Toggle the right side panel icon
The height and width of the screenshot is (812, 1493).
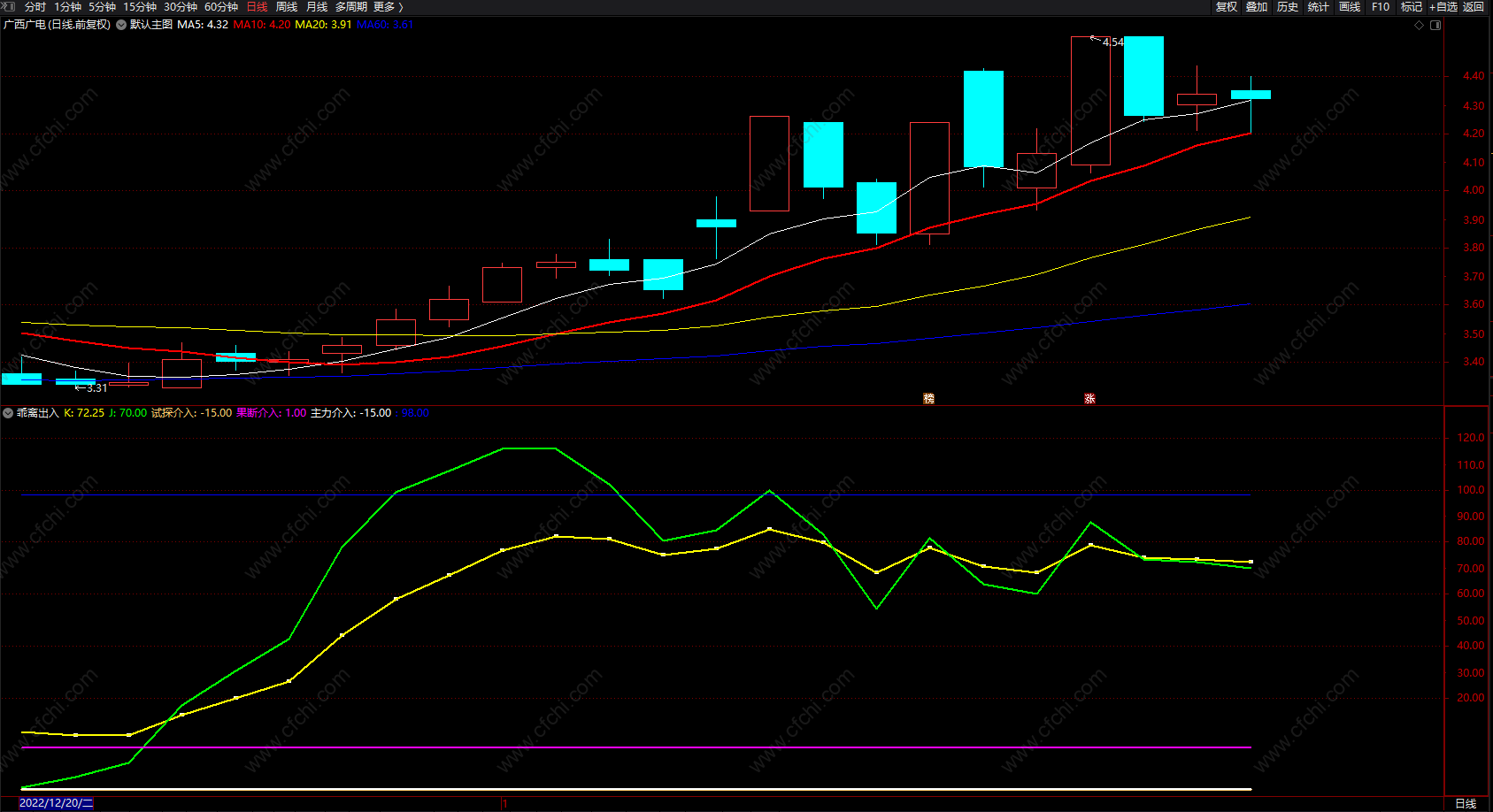1435,25
